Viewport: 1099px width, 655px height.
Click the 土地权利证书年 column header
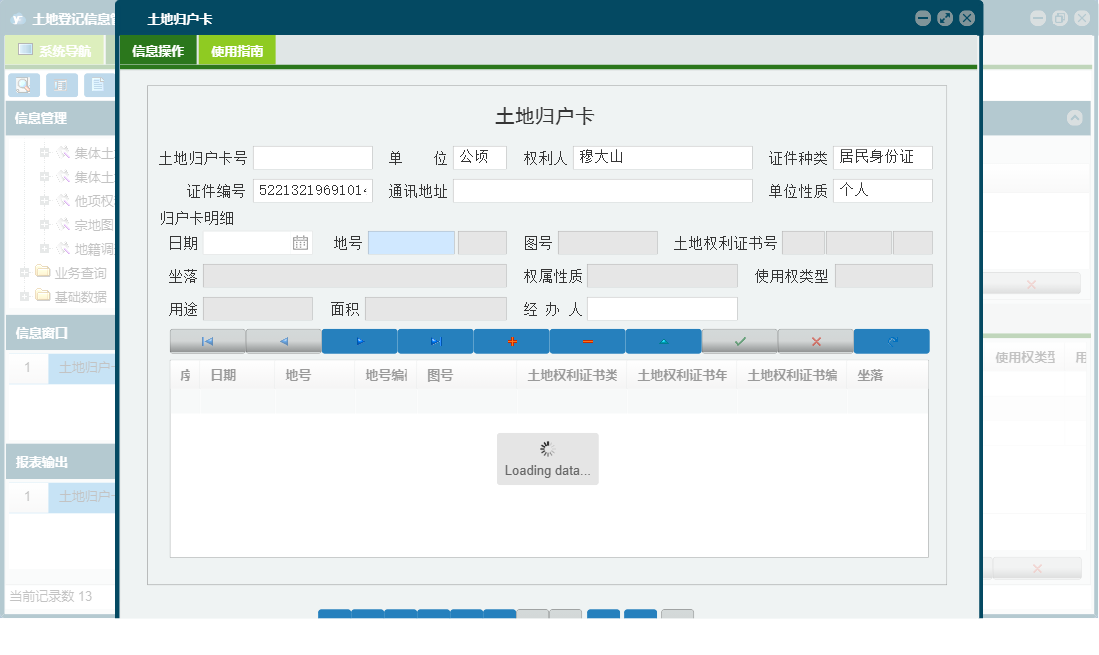coord(682,375)
